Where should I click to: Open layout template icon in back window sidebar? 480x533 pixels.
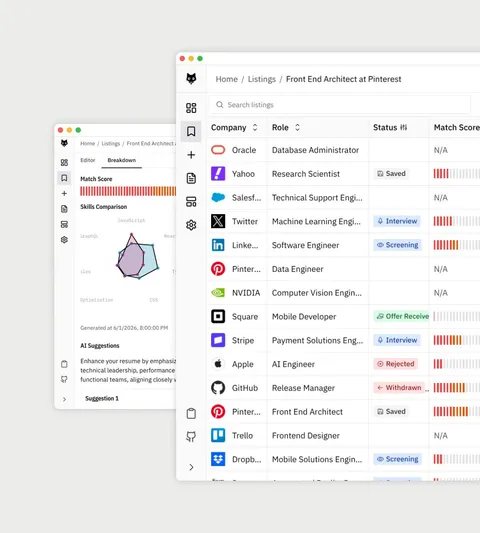coord(64,224)
